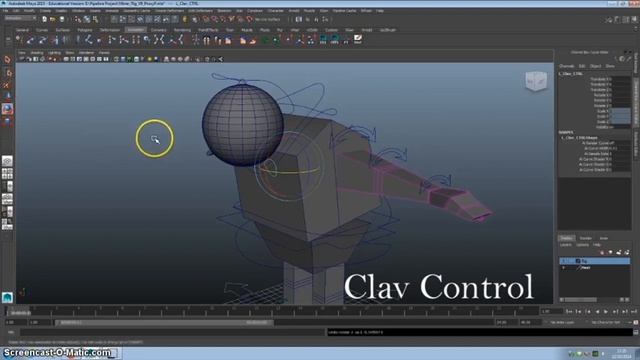Create a new empty display layer
The height and width of the screenshot is (360, 640).
pos(619,252)
